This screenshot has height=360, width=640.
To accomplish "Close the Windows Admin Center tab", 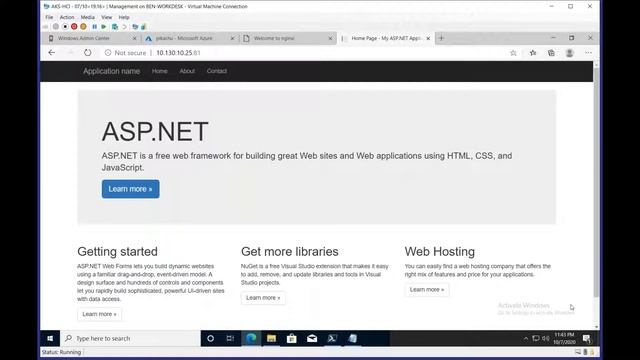I will click(x=134, y=38).
